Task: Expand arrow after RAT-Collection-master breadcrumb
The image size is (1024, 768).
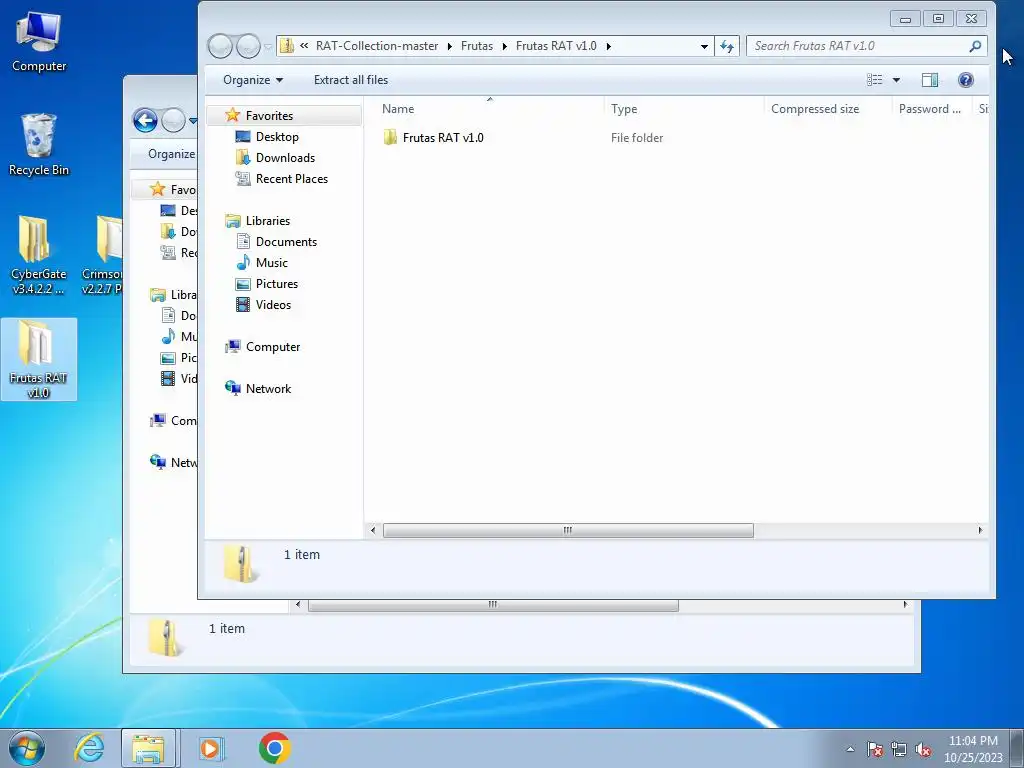Action: [449, 46]
